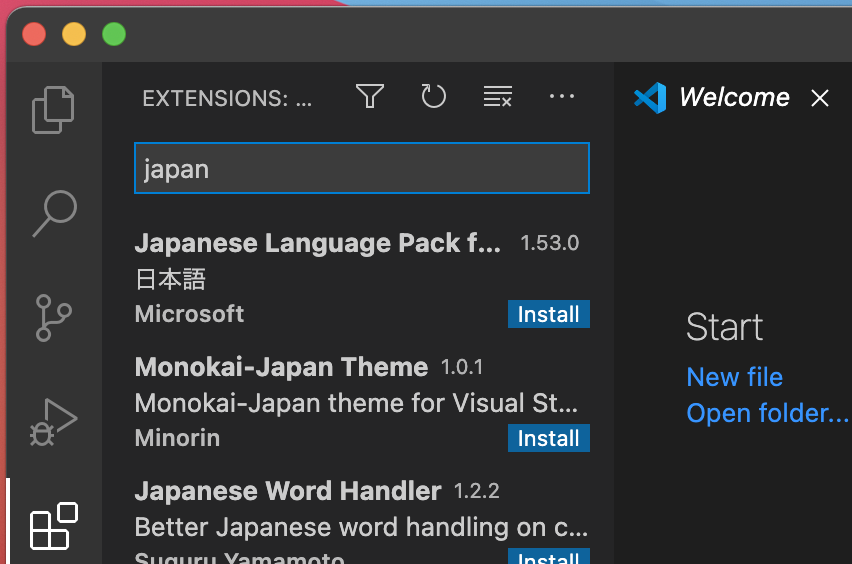Click the red close window button
This screenshot has width=852, height=564.
pos(34,34)
